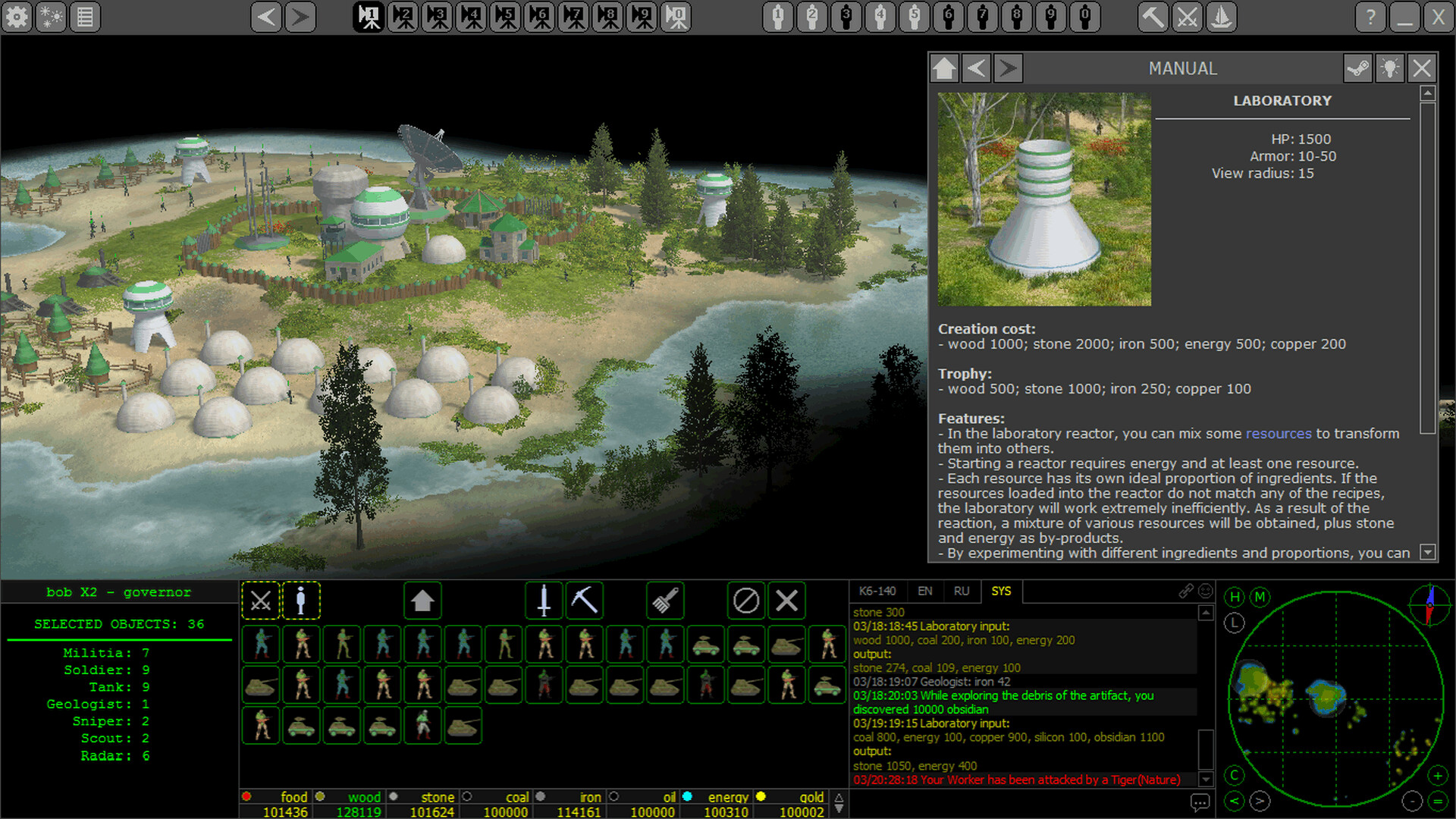The image size is (1456, 819).
Task: Select the pickaxe mining command
Action: pyautogui.click(x=584, y=600)
